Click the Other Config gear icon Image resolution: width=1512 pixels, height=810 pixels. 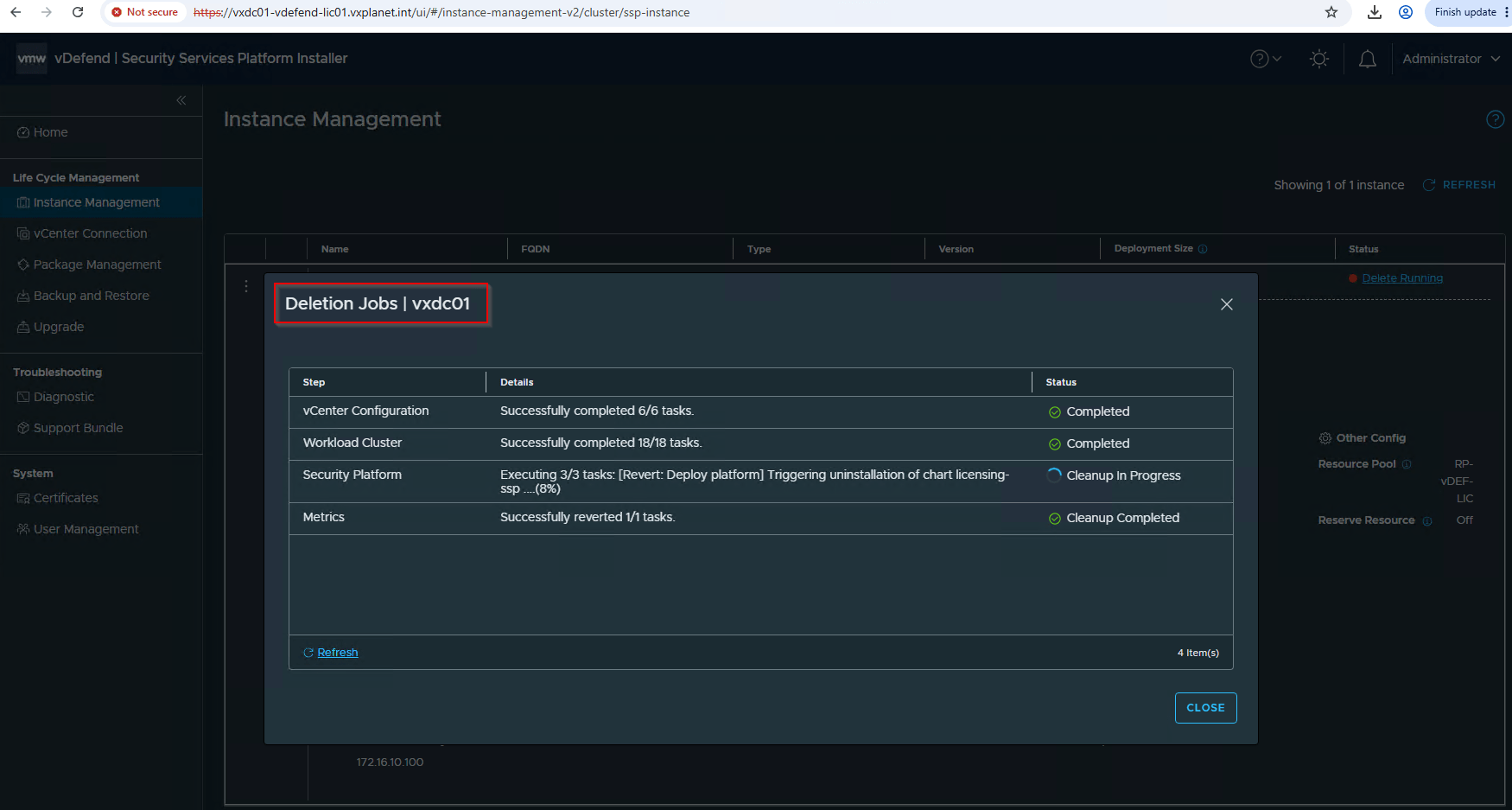tap(1325, 438)
